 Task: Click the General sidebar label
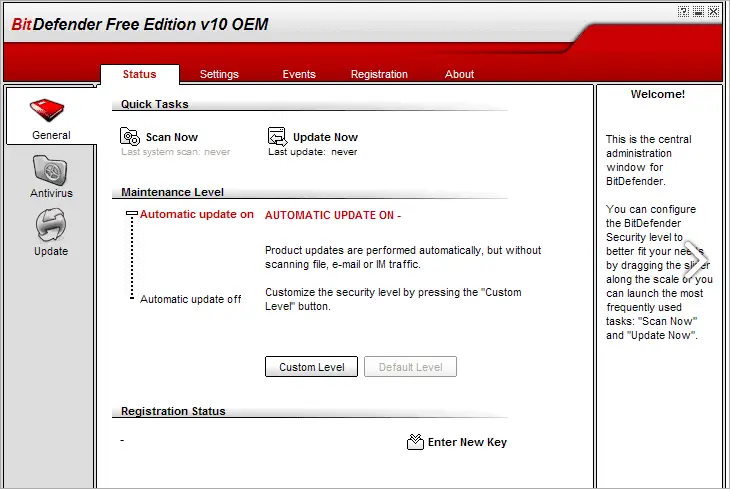tap(51, 136)
